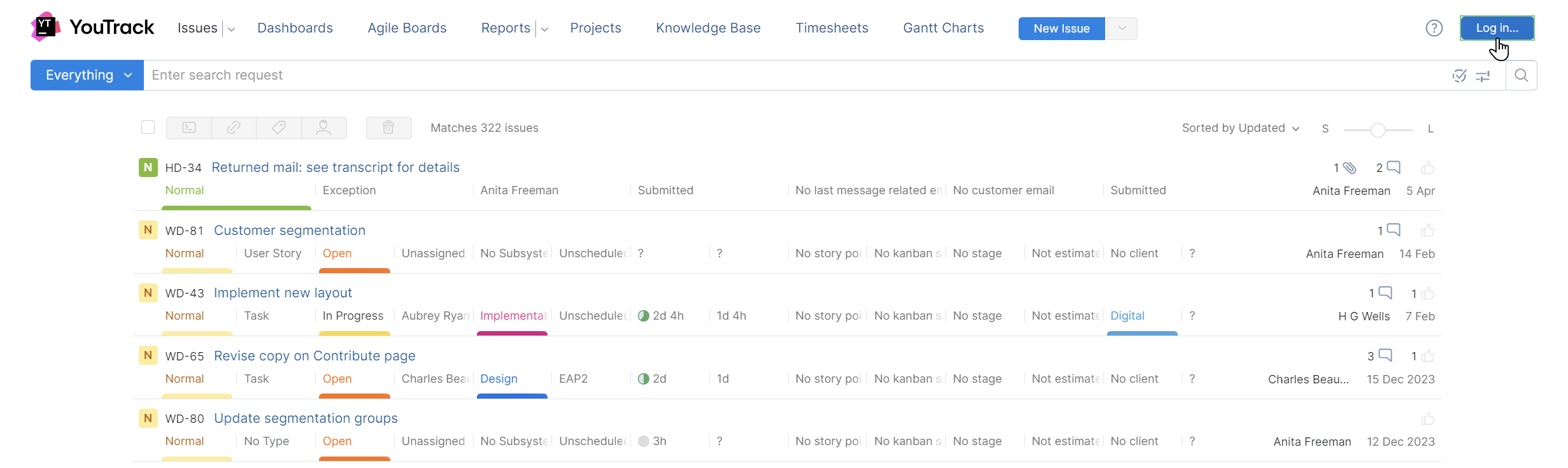The height and width of the screenshot is (468, 1568).
Task: Expand the Everything search context dropdown
Action: [87, 75]
